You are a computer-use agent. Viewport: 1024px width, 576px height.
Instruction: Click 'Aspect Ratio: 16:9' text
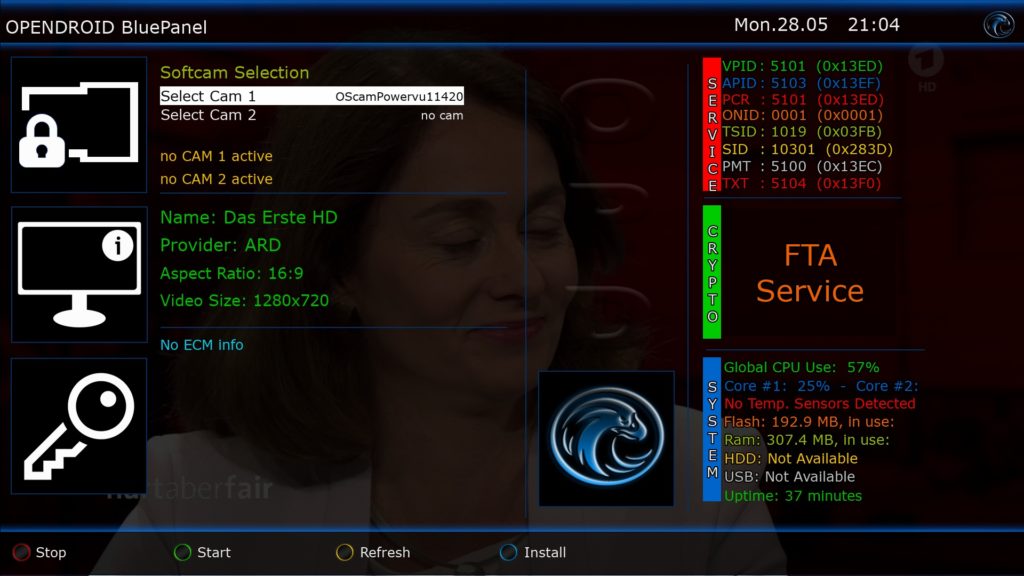(232, 274)
